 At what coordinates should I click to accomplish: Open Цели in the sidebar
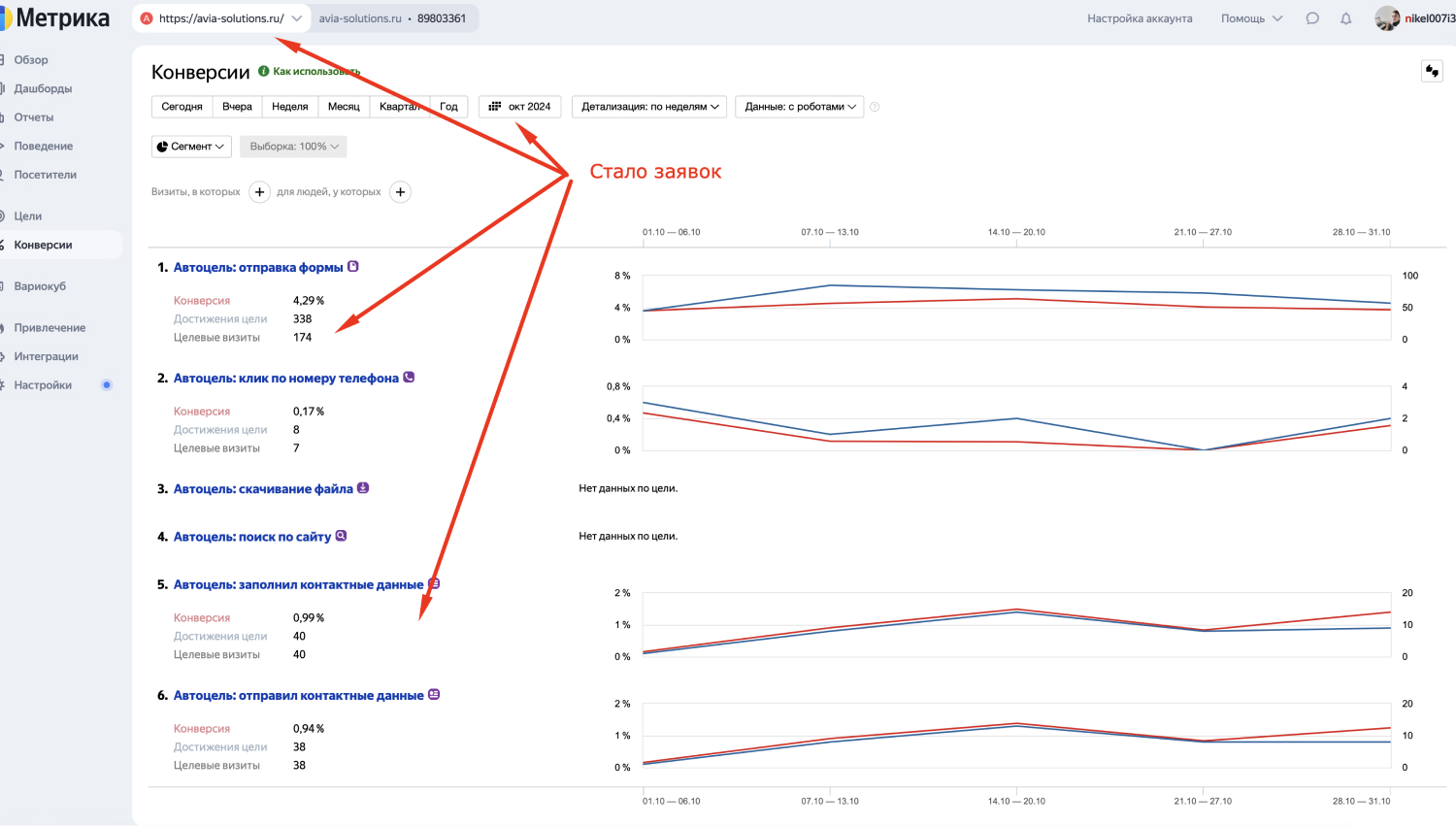(28, 216)
